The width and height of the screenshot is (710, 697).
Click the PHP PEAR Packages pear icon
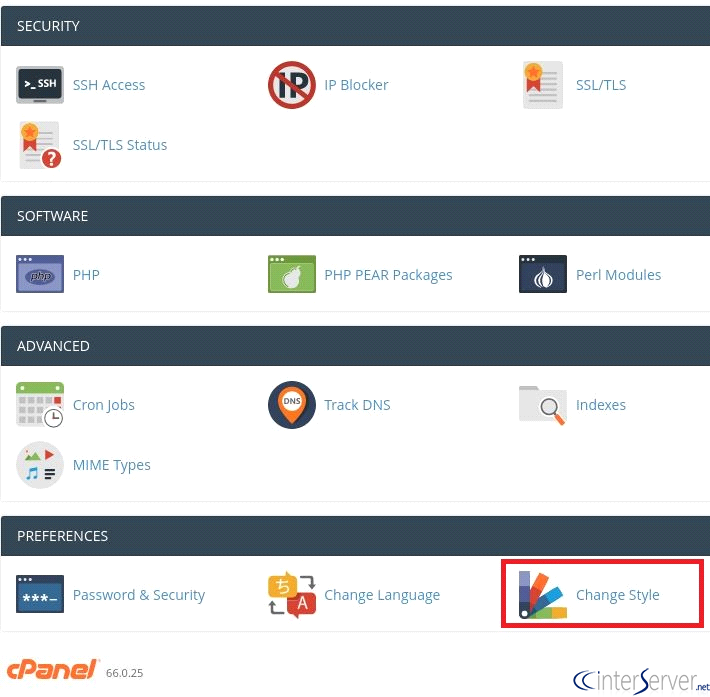pyautogui.click(x=292, y=274)
